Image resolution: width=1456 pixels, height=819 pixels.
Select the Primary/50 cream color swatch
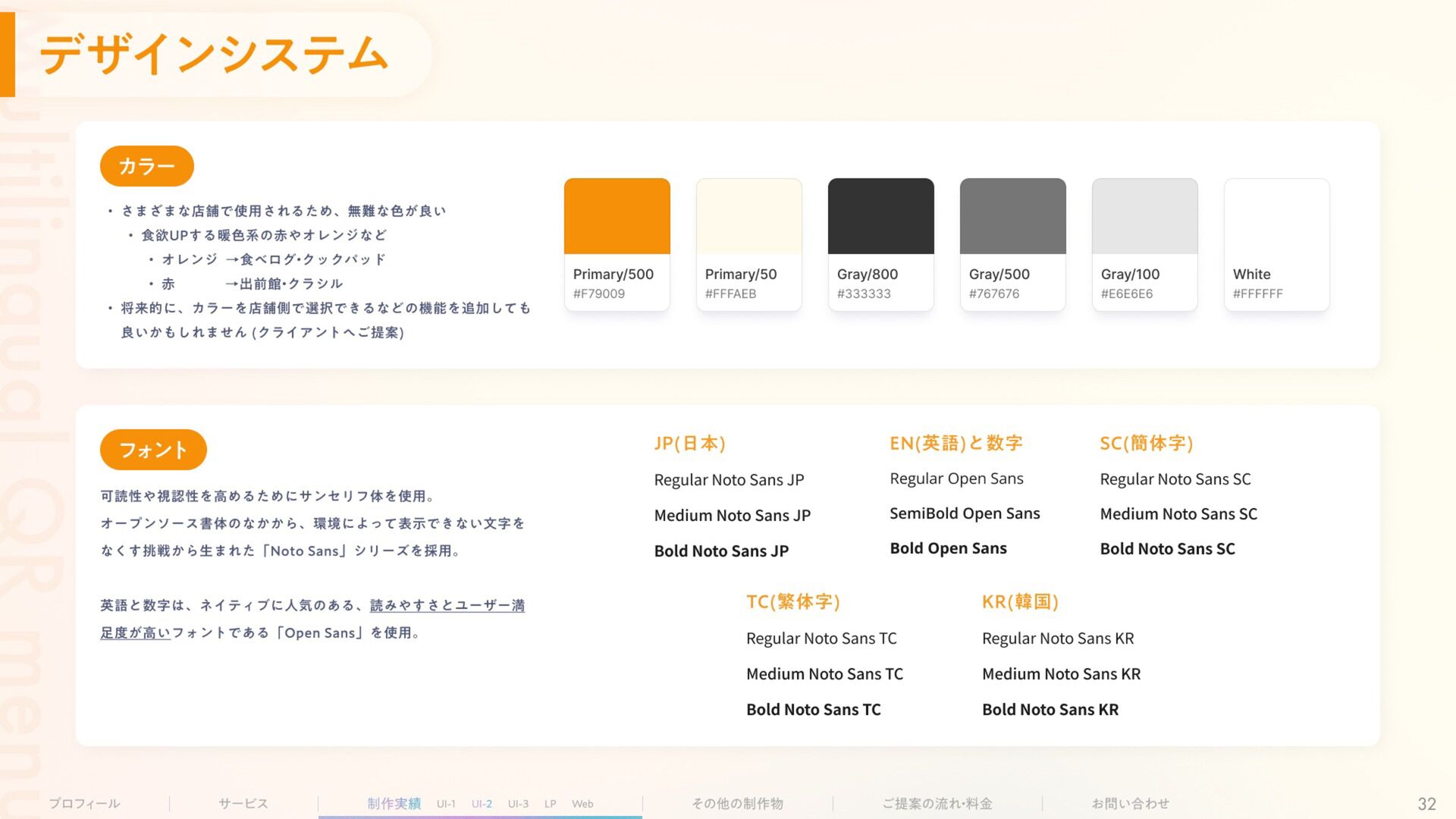coord(748,216)
